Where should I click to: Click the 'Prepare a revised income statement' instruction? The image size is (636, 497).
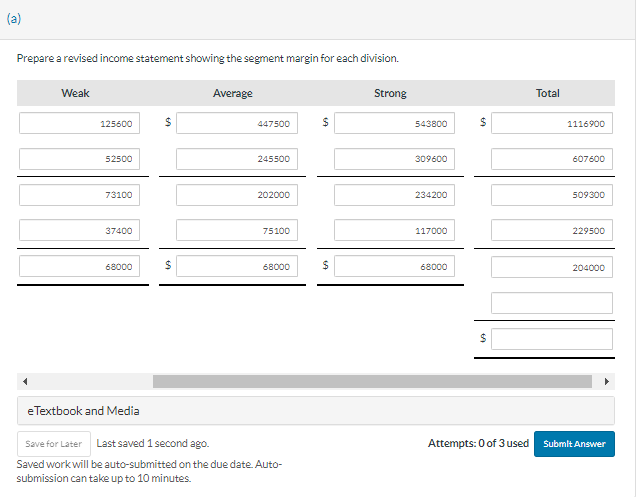coord(208,58)
